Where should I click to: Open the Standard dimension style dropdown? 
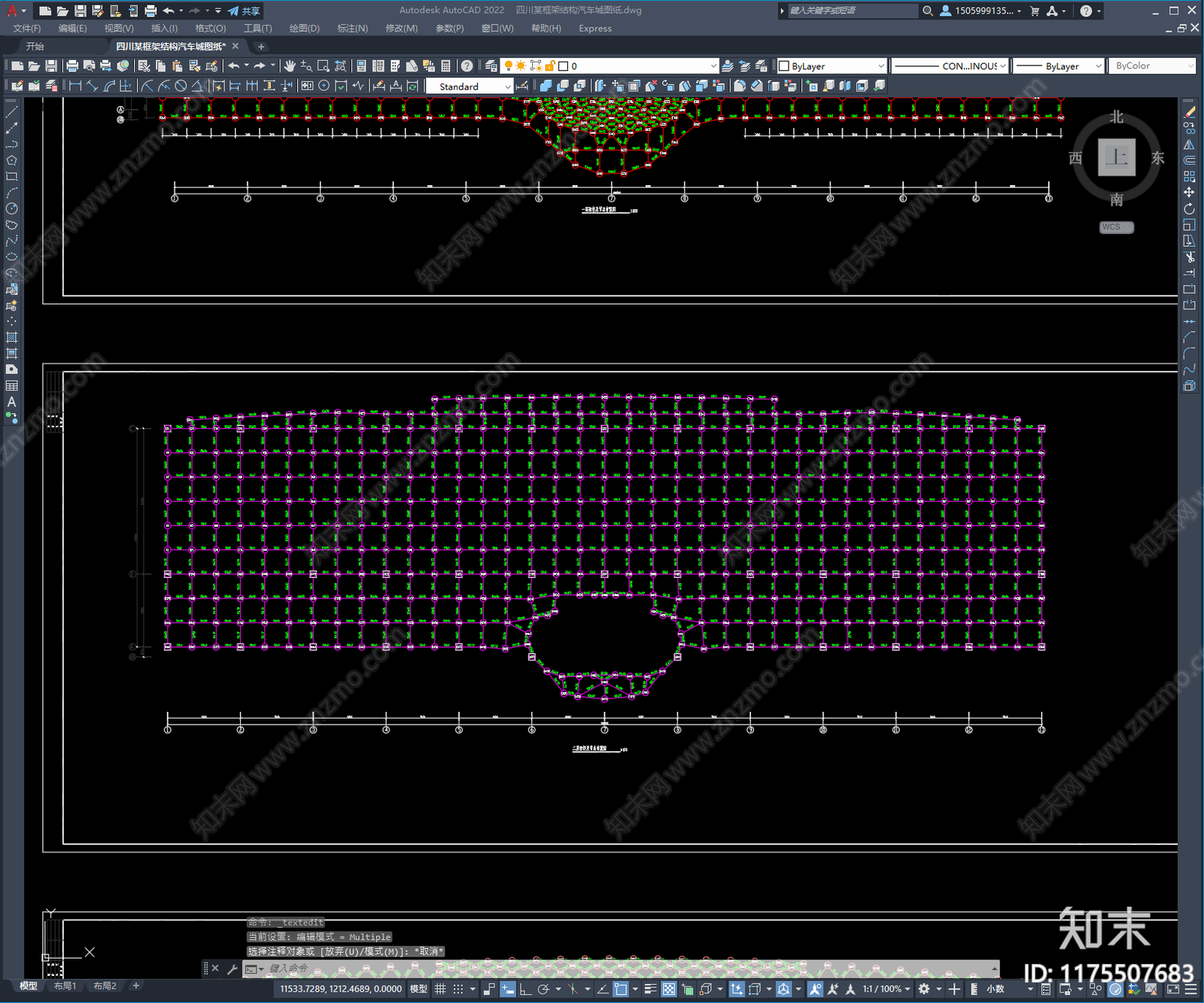(x=470, y=87)
